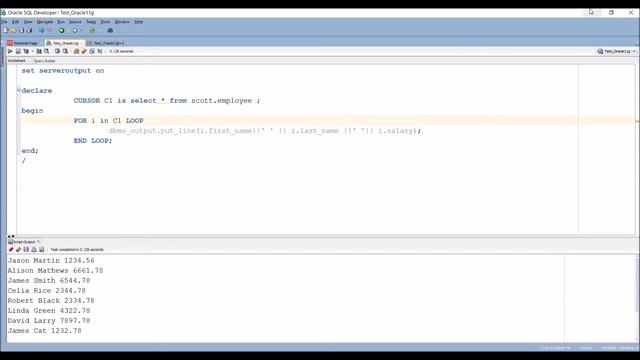Open the dropdown next to Debug icon
Viewport: 640px width, 360px height.
pos(81,30)
